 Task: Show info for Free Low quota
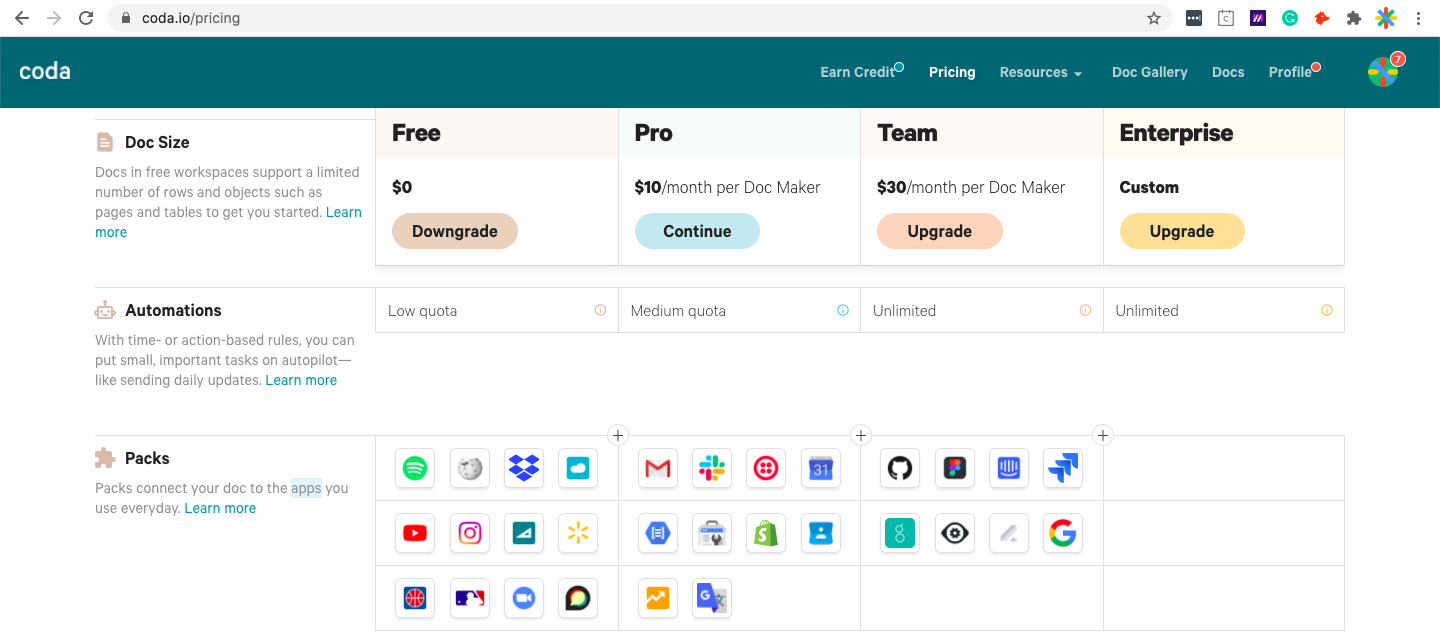pyautogui.click(x=600, y=310)
